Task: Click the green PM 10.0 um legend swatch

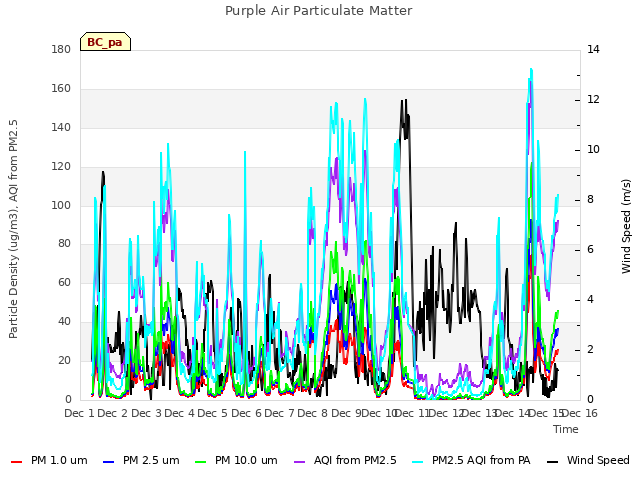Action: pyautogui.click(x=201, y=462)
